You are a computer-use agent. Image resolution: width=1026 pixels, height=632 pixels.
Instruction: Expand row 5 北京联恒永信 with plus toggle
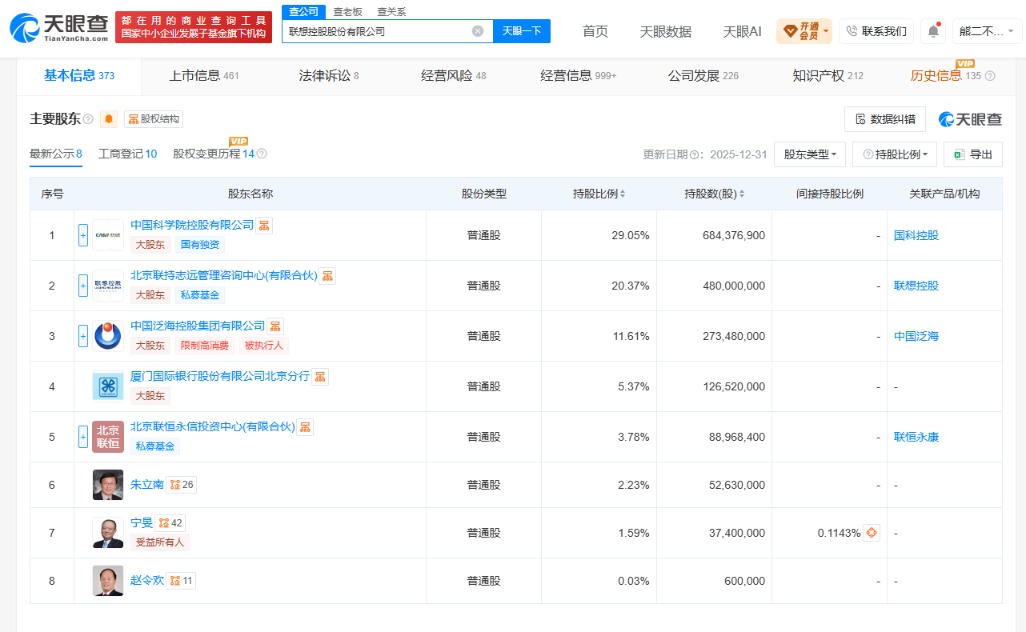point(83,437)
